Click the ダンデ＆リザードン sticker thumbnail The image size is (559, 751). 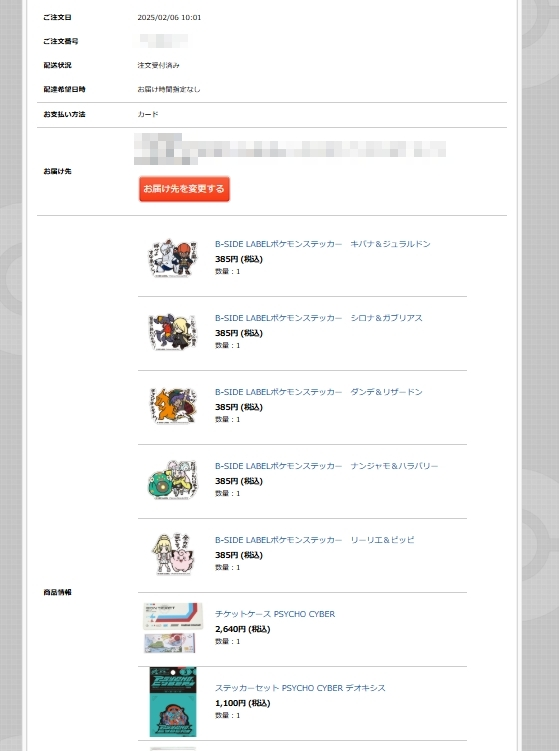coord(173,406)
